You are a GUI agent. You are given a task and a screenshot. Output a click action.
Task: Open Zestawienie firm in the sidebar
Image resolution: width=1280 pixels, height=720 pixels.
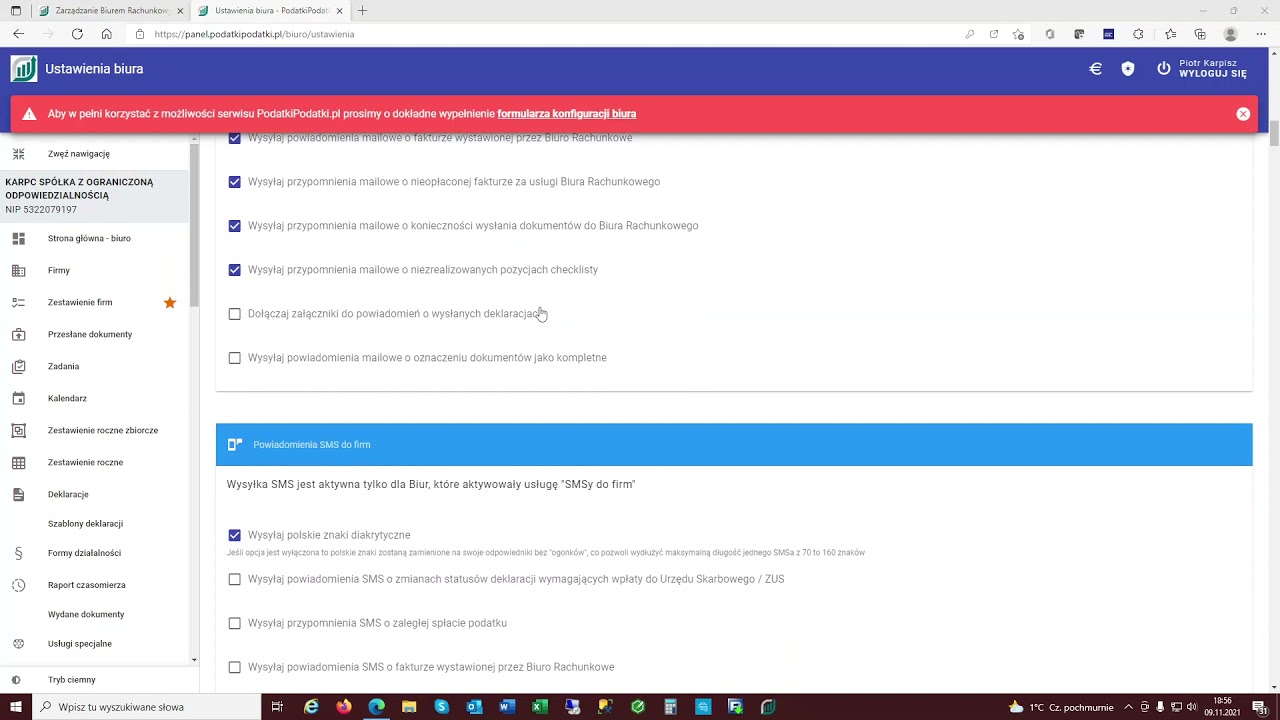point(80,302)
